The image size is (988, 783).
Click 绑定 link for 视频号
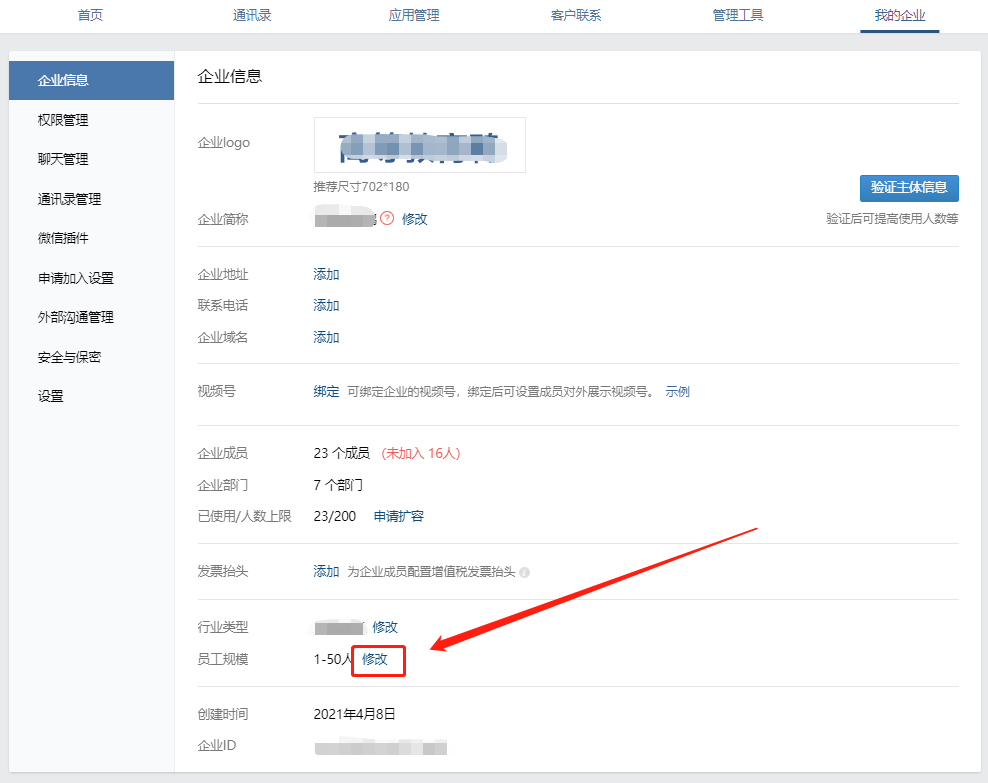tap(326, 391)
